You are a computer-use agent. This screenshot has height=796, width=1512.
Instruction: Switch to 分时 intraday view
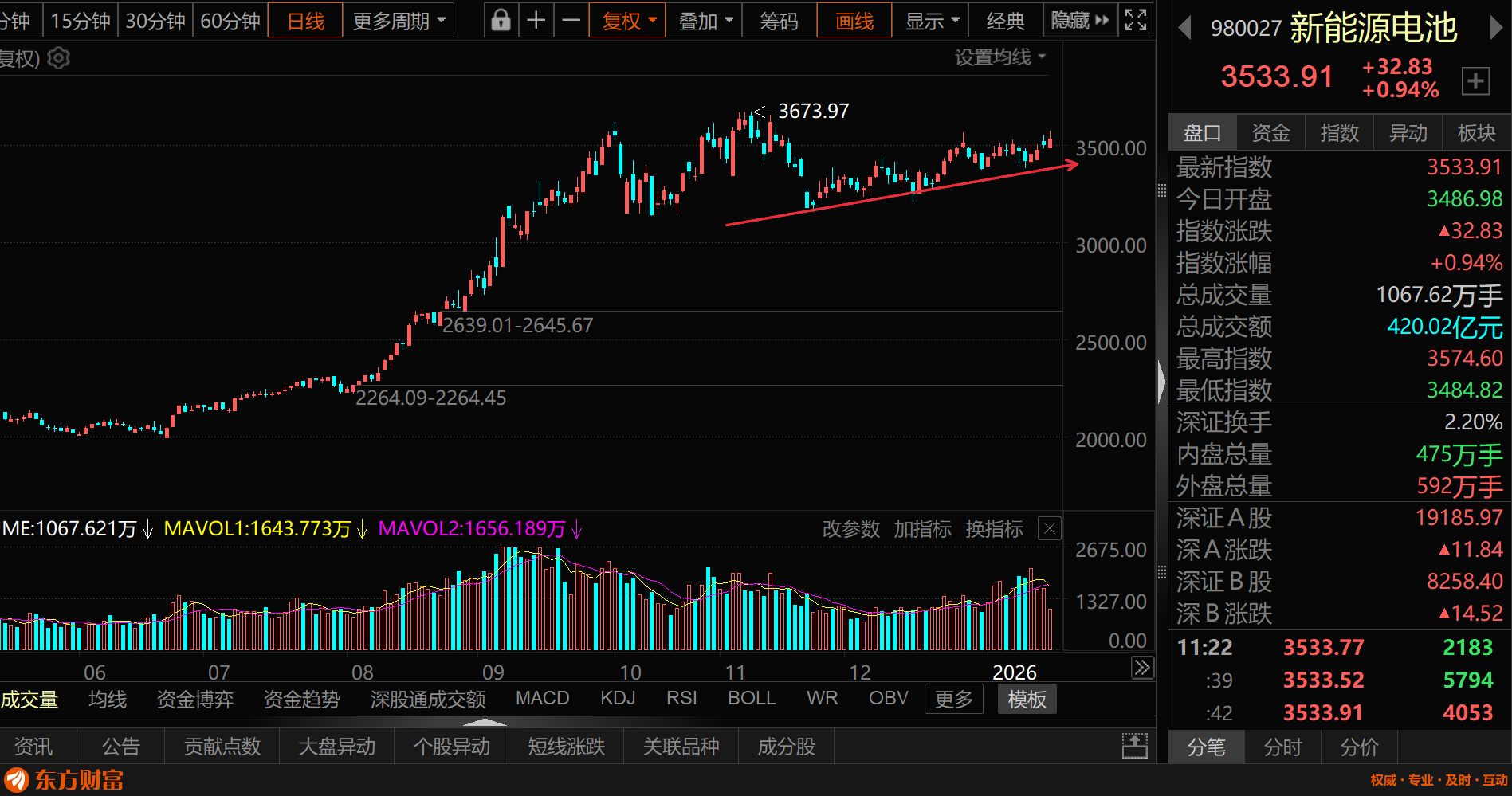point(1282,747)
